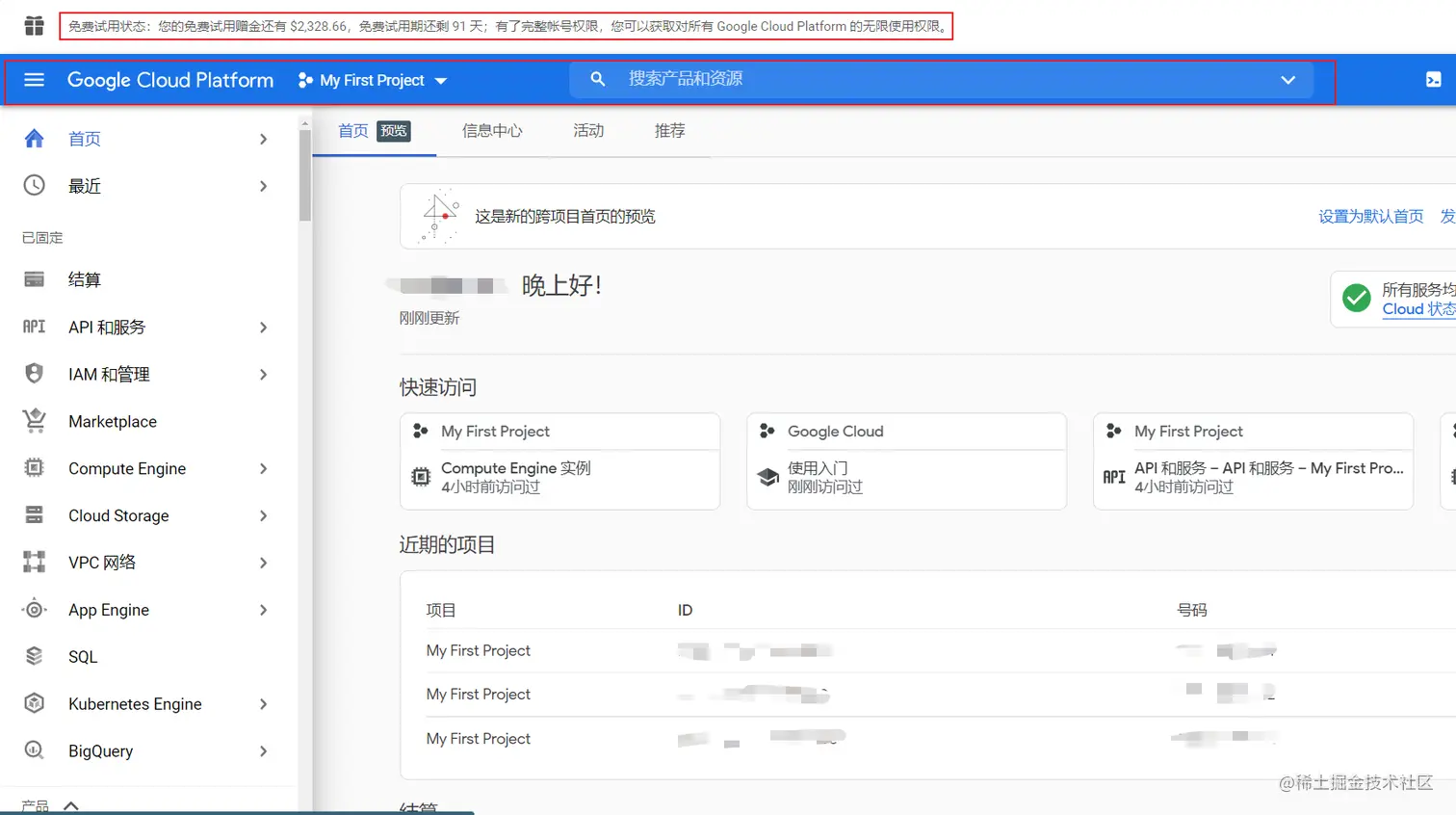Click the project dots icon in the header

point(305,80)
